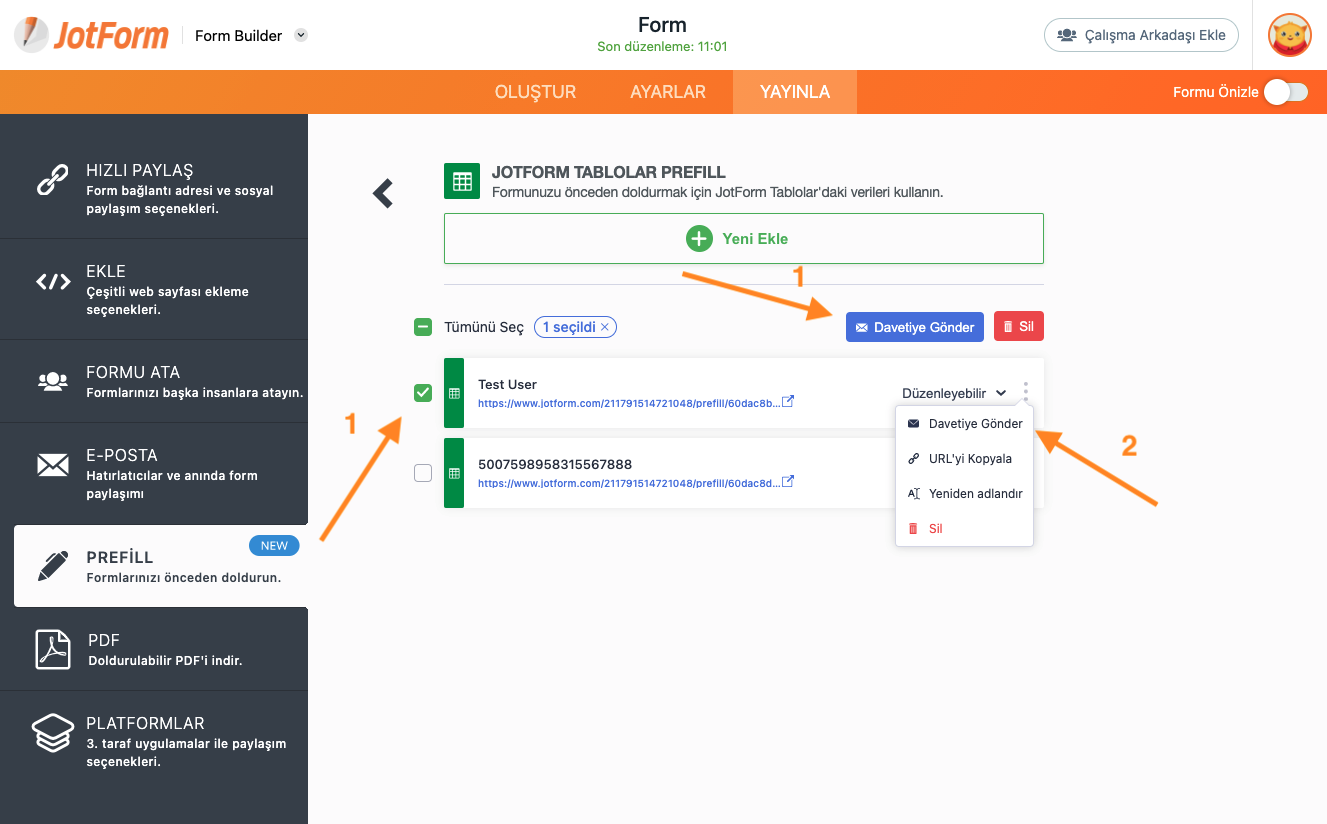
Task: Click the blue Davetiye Gönder button
Action: [914, 327]
